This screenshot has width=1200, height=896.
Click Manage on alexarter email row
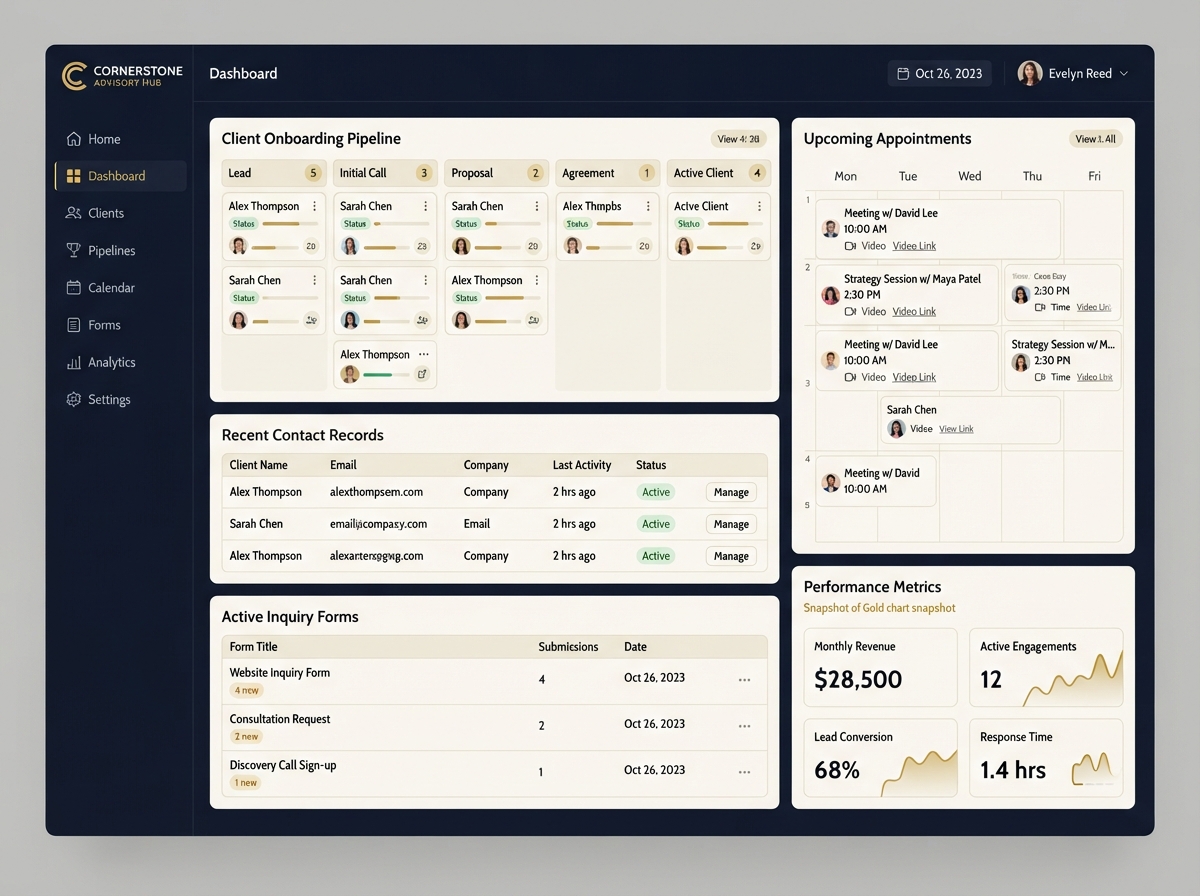point(731,556)
